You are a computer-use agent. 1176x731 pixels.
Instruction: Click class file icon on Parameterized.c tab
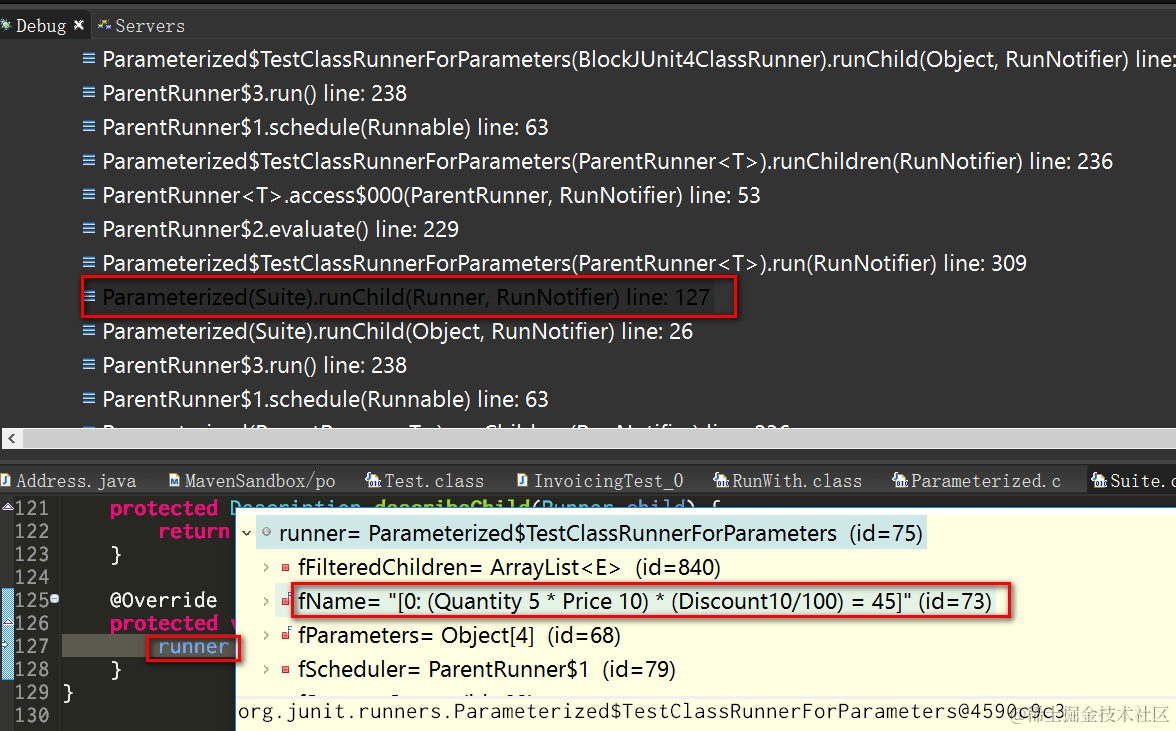click(900, 480)
